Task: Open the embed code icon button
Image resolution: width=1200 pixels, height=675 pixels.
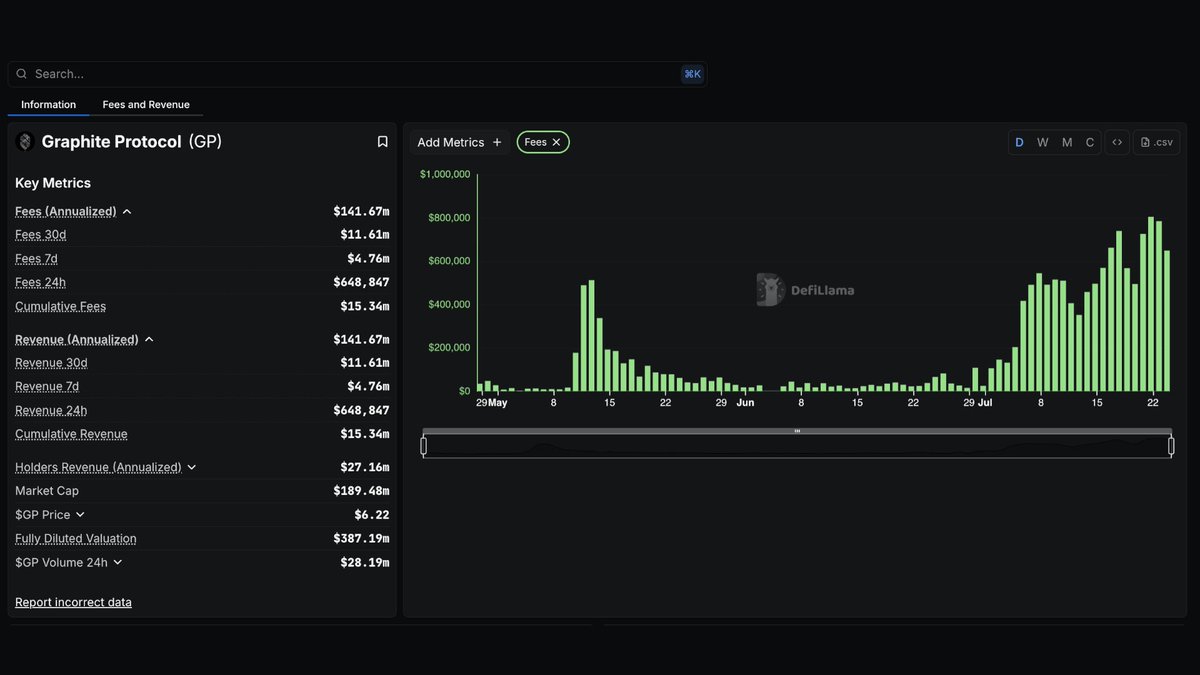Action: 1117,142
